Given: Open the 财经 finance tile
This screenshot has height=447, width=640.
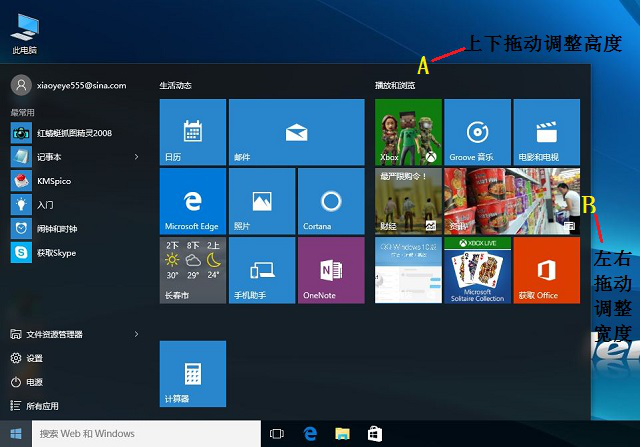Looking at the screenshot, I should coord(408,201).
